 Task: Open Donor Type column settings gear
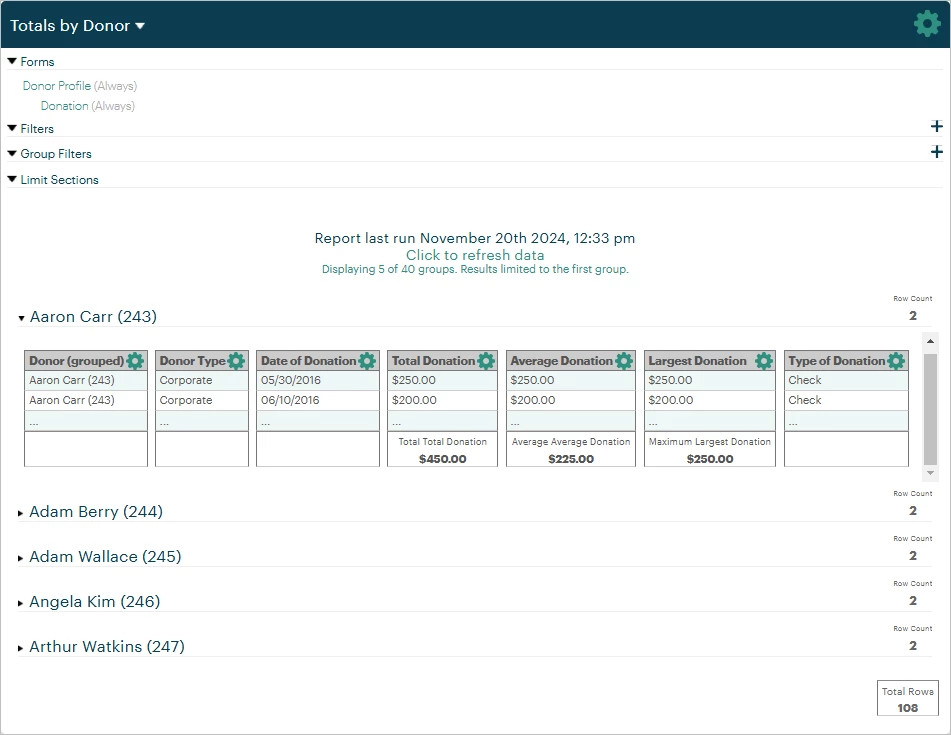point(236,361)
